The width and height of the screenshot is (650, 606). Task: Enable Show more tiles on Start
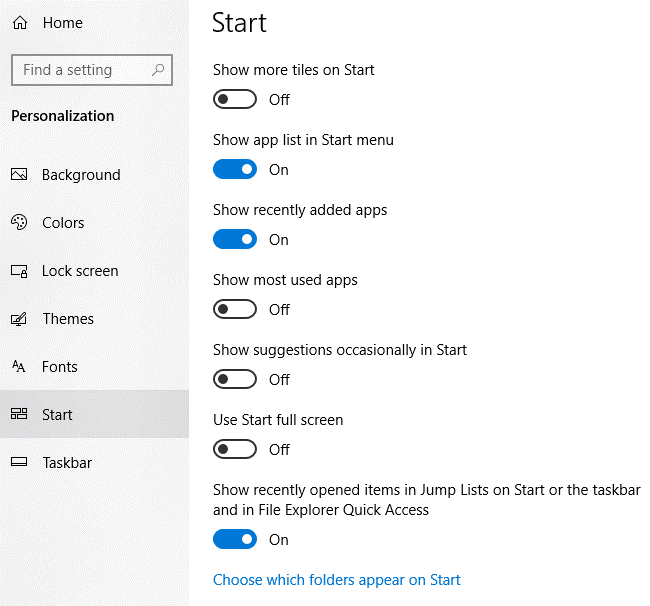pos(235,100)
